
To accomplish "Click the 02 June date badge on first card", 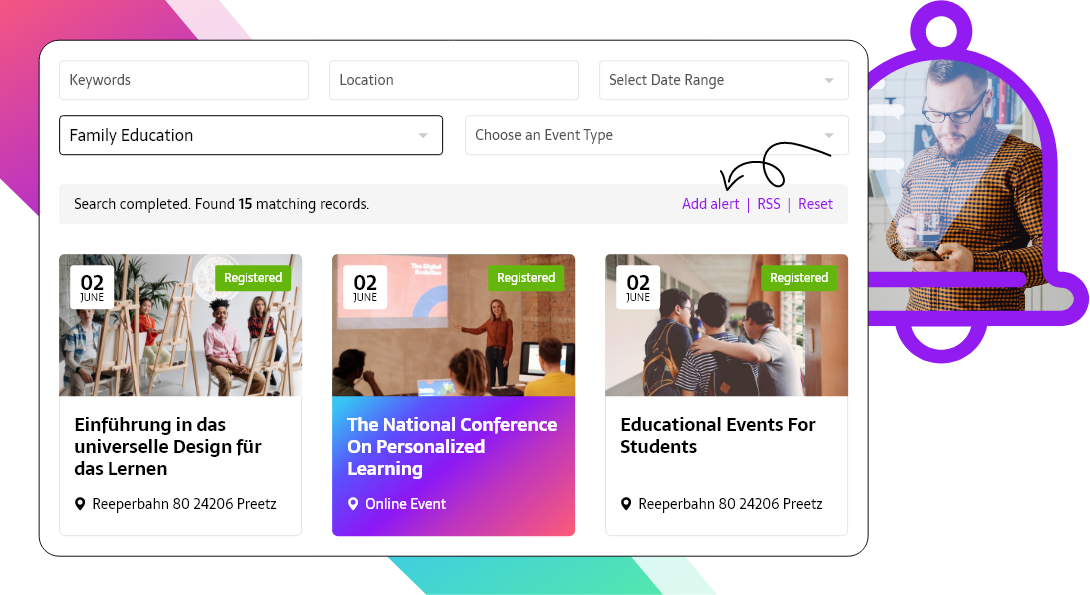I will [92, 287].
